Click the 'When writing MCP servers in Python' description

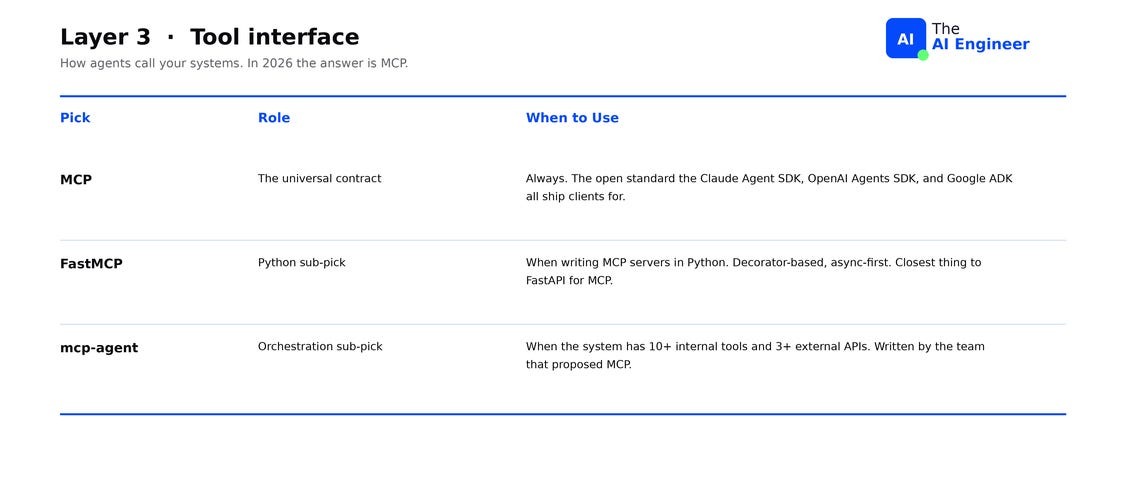point(753,271)
